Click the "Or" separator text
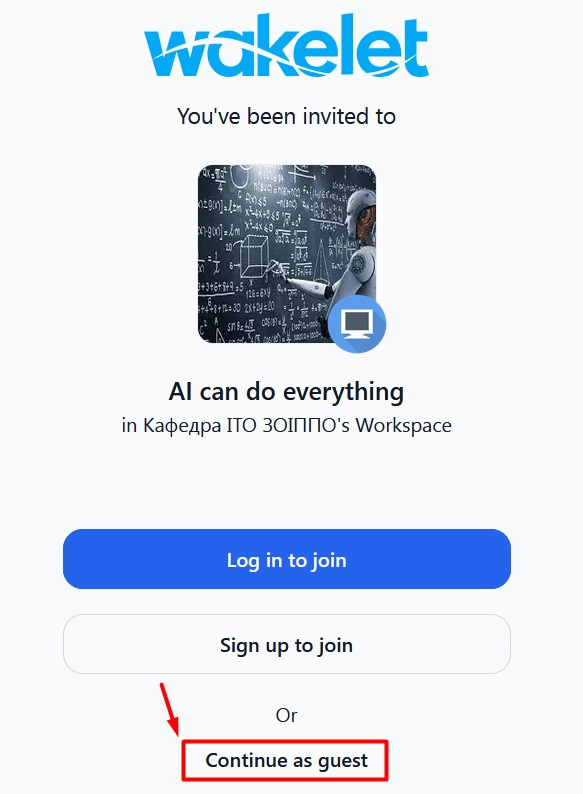Image resolution: width=583 pixels, height=794 pixels. pyautogui.click(x=286, y=715)
